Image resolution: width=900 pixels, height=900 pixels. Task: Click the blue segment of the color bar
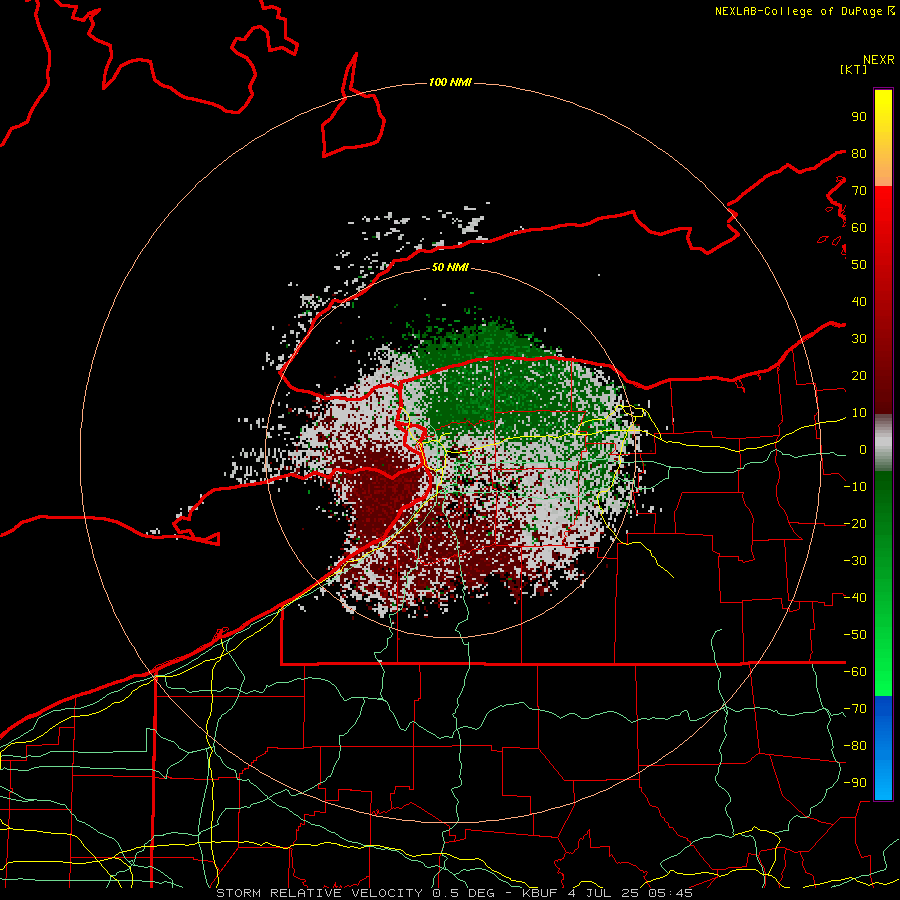coord(883,748)
